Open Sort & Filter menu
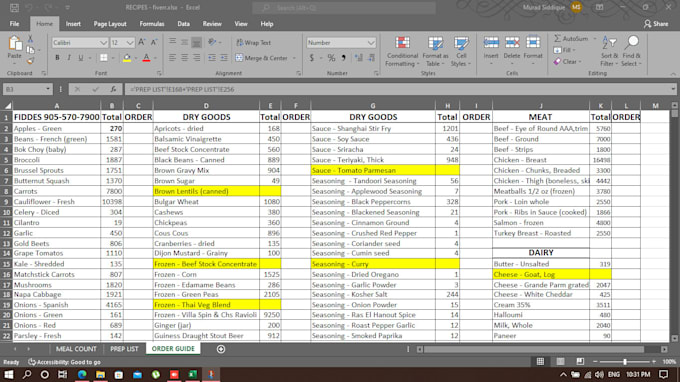 point(609,51)
